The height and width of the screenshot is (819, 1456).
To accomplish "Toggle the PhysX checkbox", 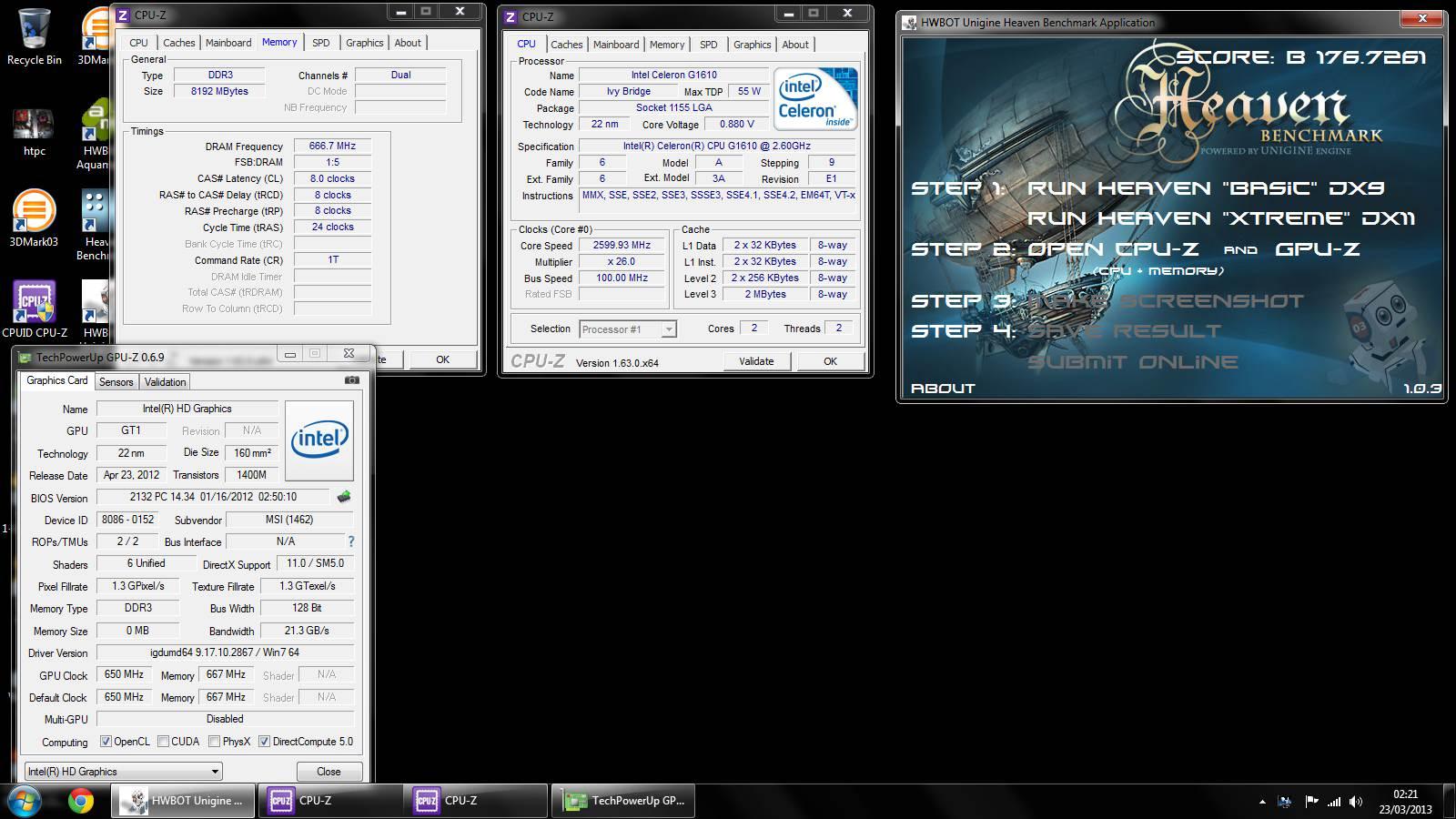I will click(x=214, y=742).
